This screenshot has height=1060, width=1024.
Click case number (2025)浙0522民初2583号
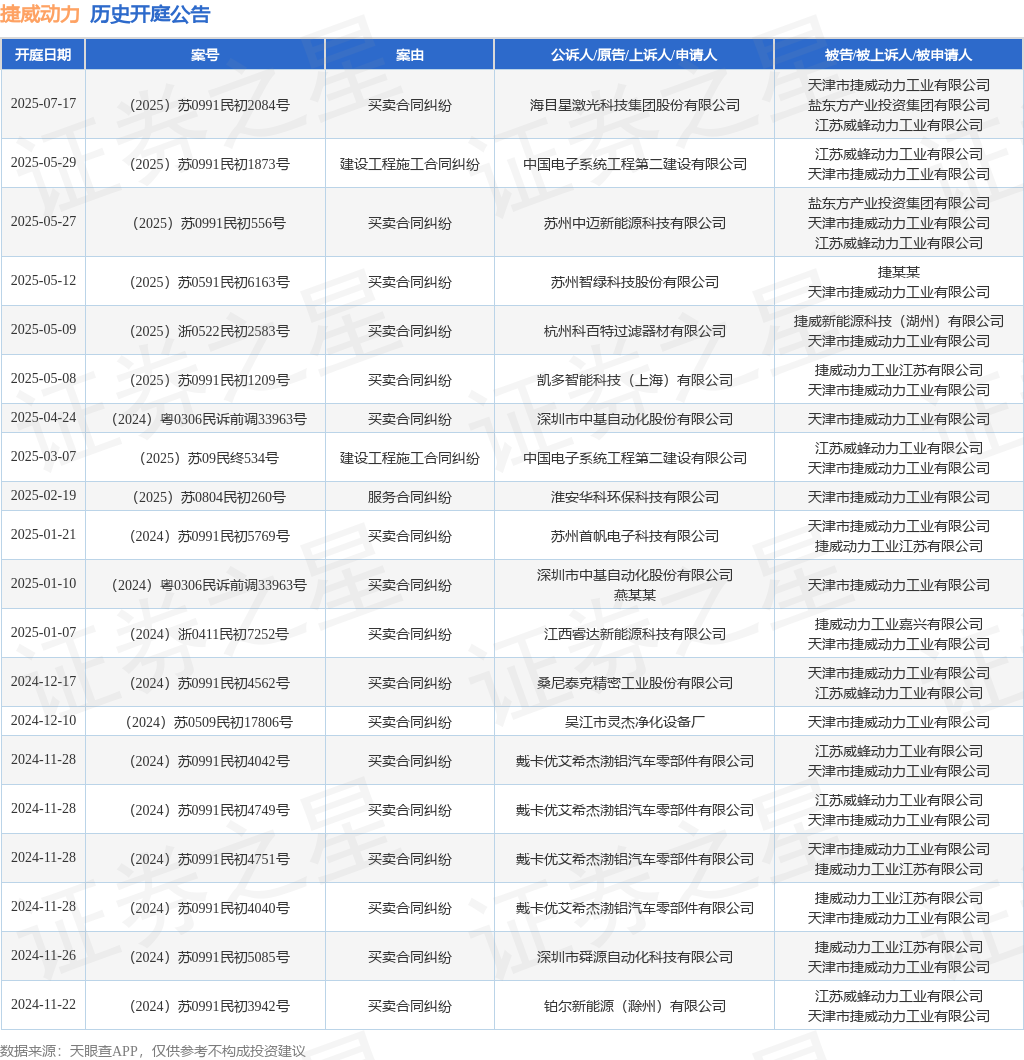210,331
